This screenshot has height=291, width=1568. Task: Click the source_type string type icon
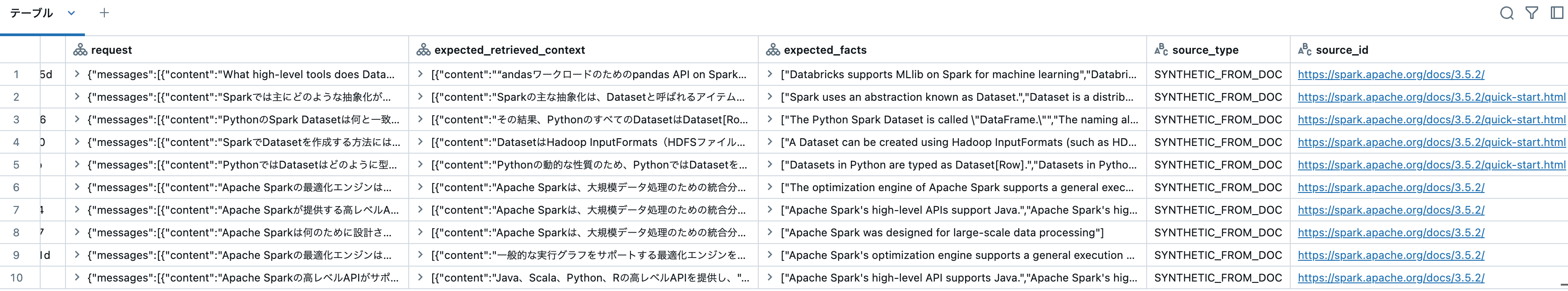click(x=1161, y=49)
